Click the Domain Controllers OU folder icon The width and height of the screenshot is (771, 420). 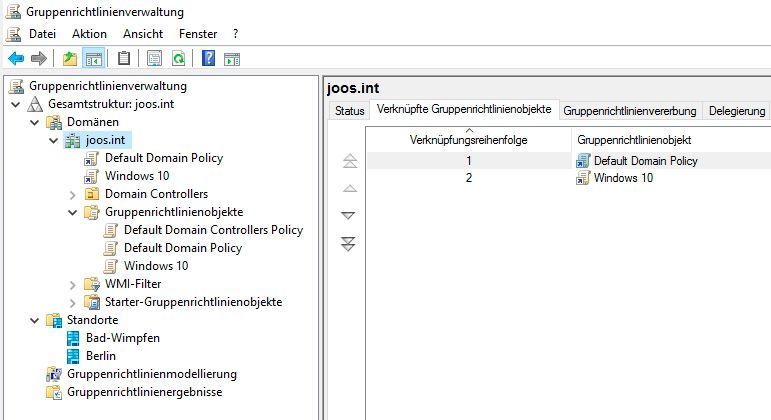[x=91, y=194]
